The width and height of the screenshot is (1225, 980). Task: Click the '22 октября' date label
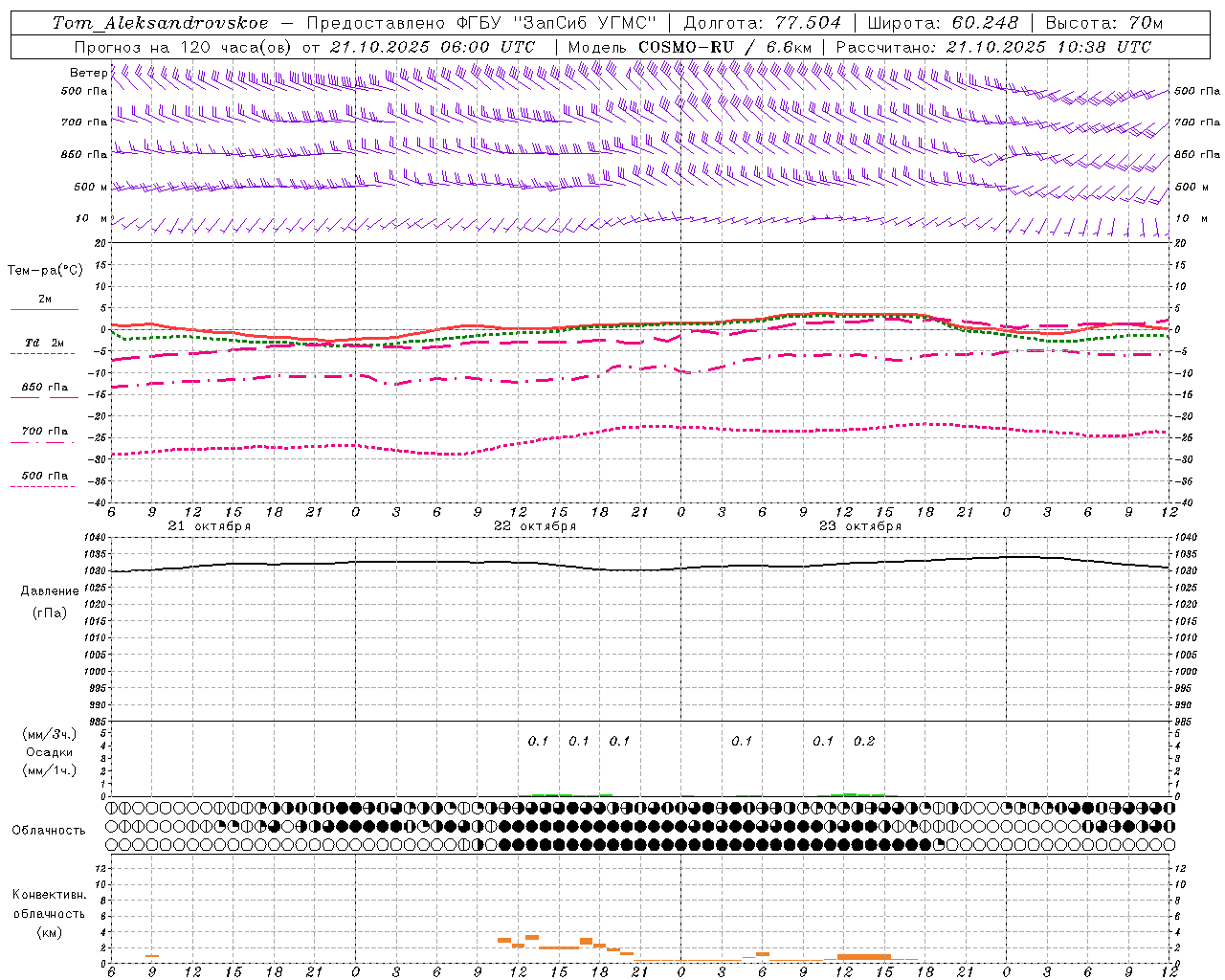pos(534,526)
